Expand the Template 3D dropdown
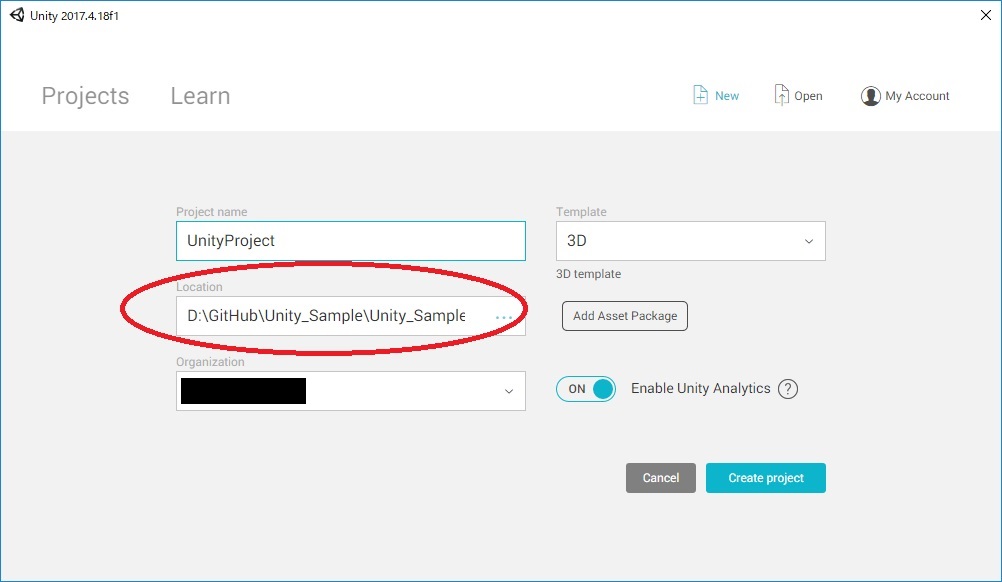Image resolution: width=1002 pixels, height=582 pixels. [691, 241]
